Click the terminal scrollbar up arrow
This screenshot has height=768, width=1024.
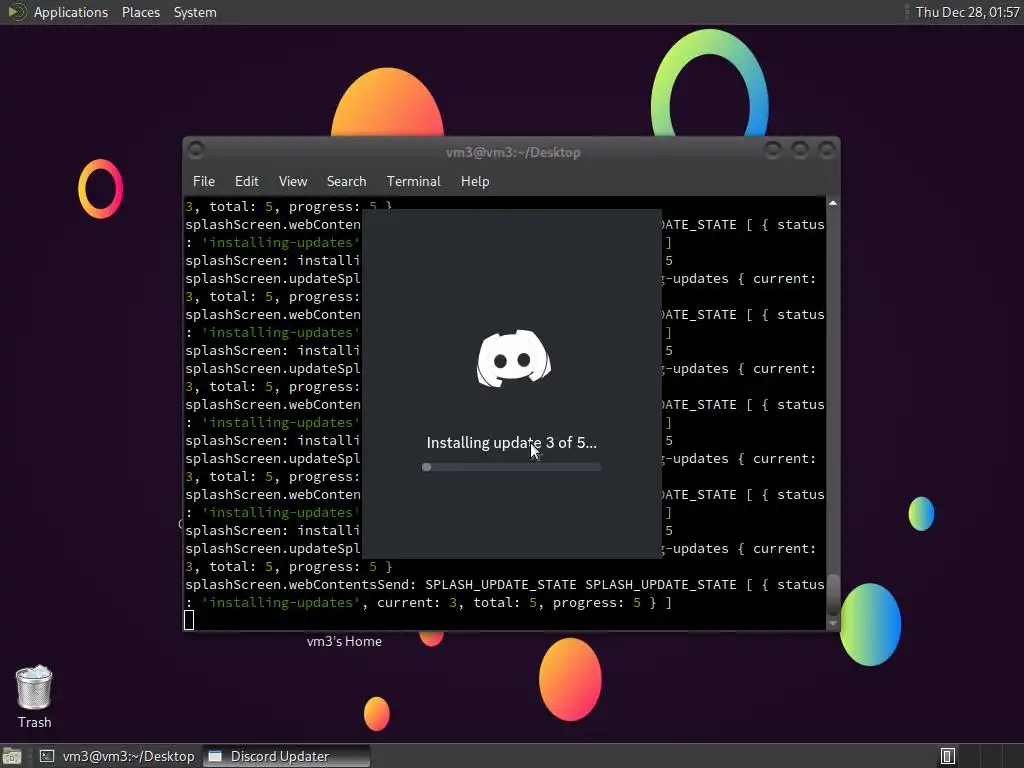click(x=833, y=204)
